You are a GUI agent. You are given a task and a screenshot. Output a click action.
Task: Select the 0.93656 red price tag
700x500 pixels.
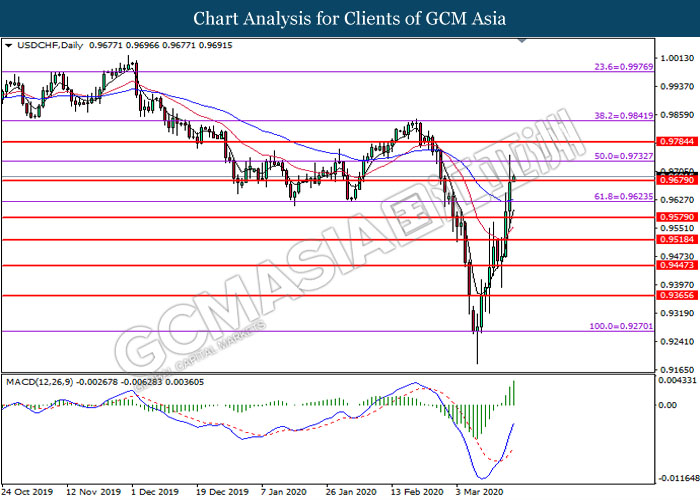click(x=677, y=295)
